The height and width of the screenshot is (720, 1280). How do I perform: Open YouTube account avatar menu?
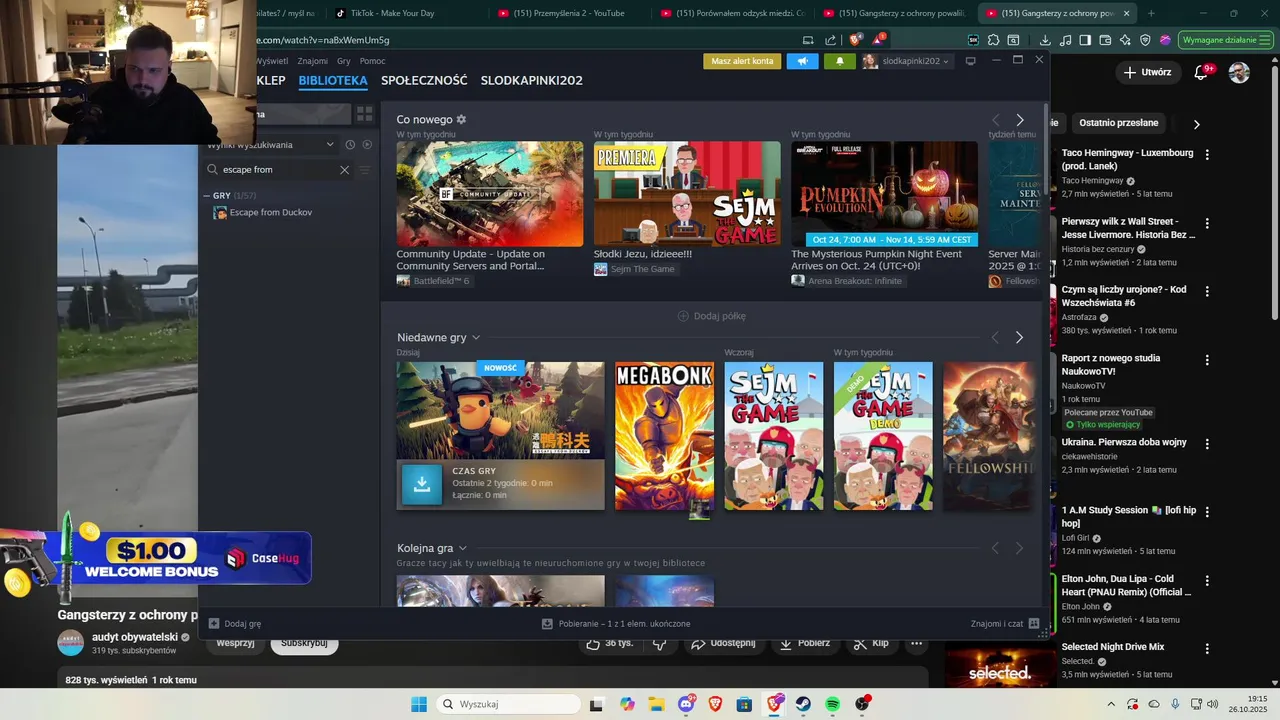coord(1239,72)
